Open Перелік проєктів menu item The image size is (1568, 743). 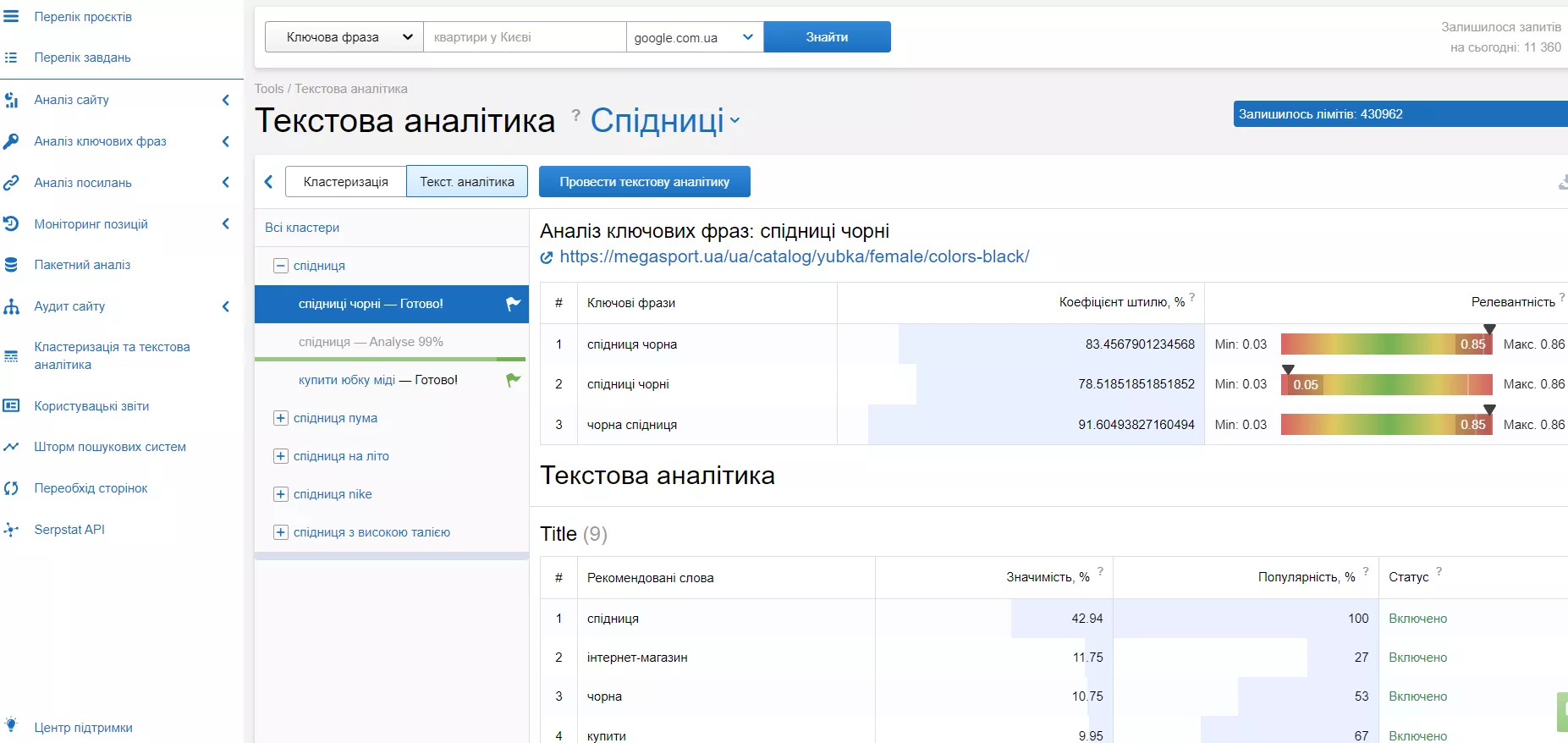coord(83,17)
